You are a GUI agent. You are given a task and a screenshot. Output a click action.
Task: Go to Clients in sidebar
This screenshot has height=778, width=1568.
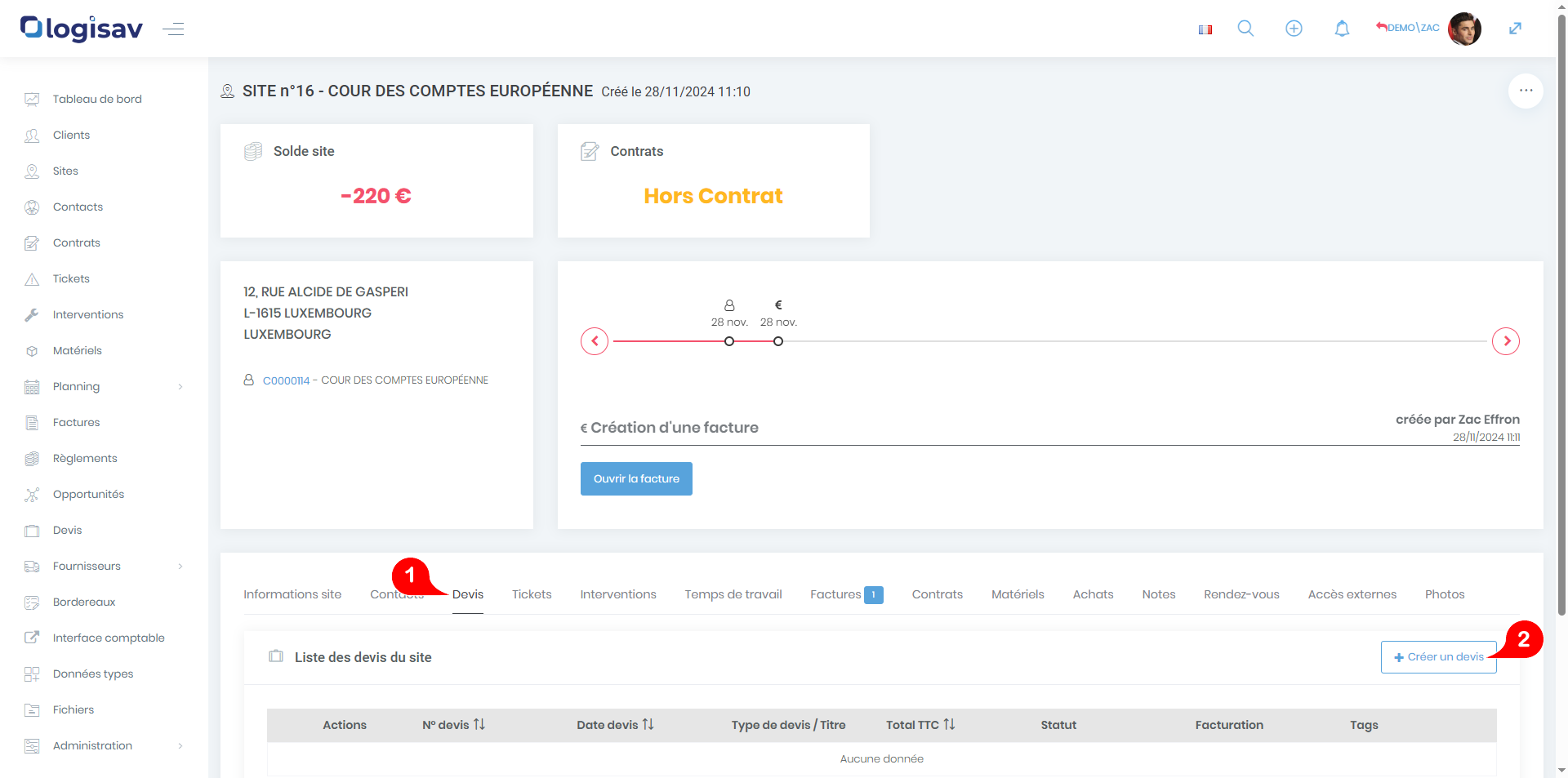[71, 135]
